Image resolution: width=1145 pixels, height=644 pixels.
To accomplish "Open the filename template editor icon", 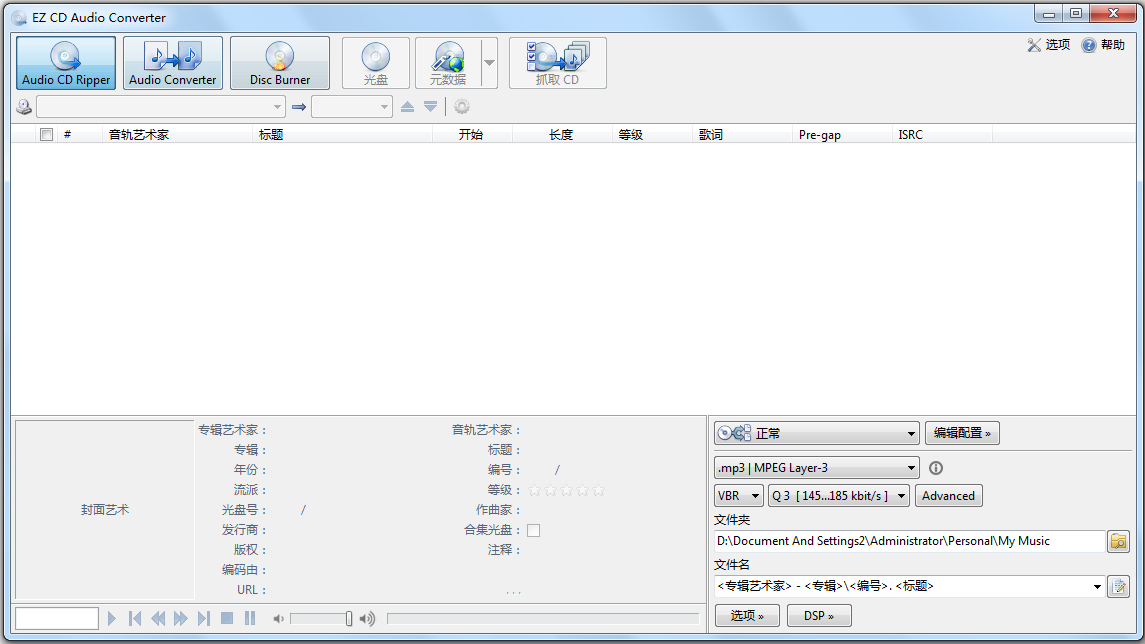I will point(1118,586).
